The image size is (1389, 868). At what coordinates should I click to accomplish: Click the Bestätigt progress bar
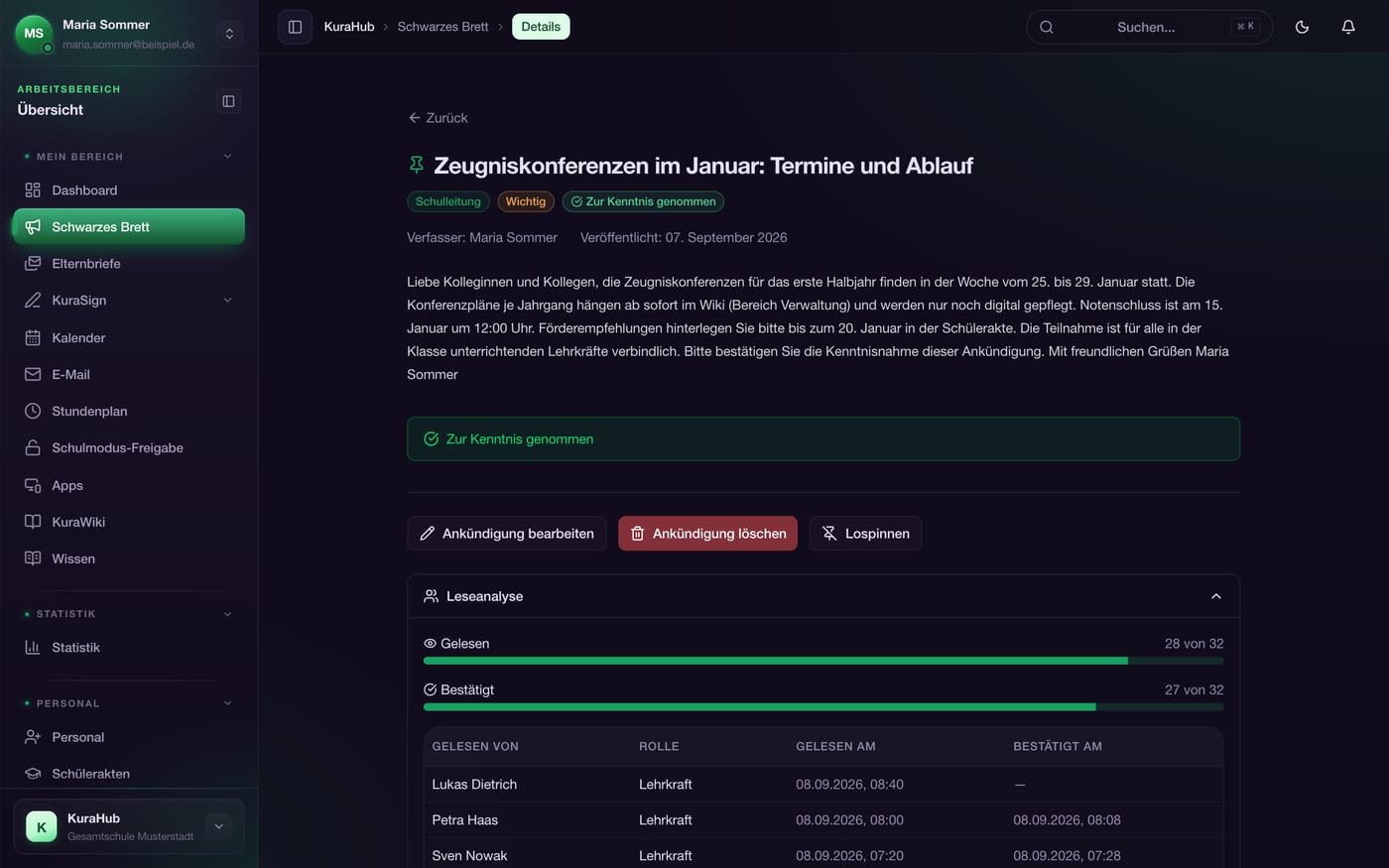[x=823, y=707]
